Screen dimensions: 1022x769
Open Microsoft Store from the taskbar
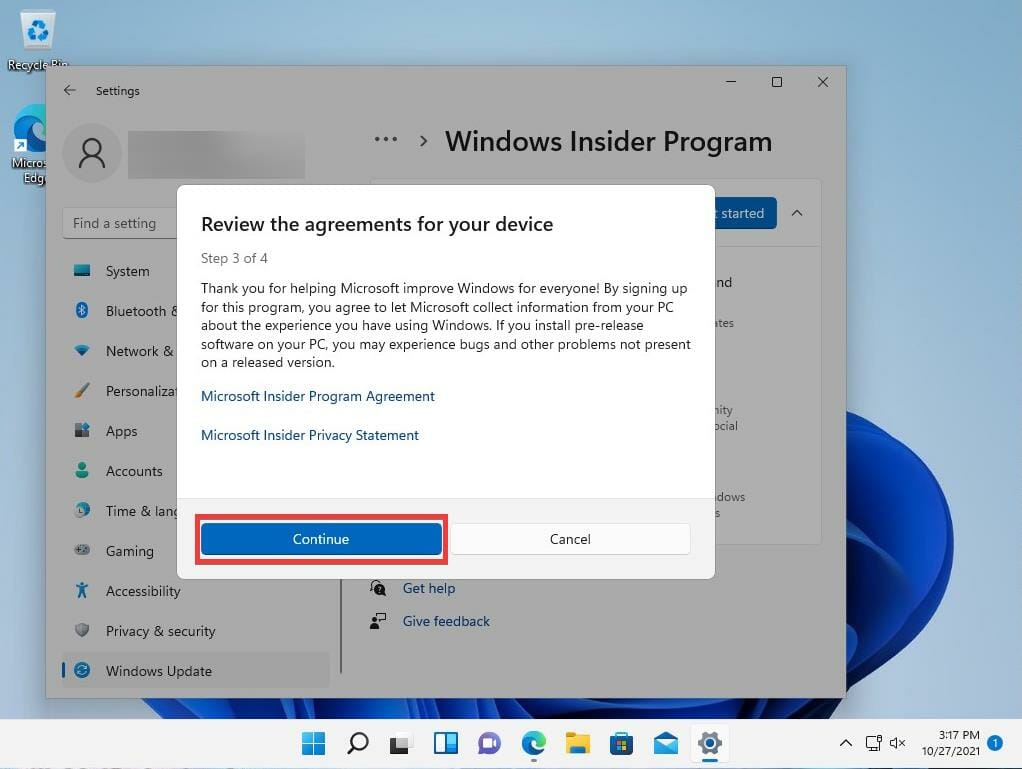click(622, 744)
